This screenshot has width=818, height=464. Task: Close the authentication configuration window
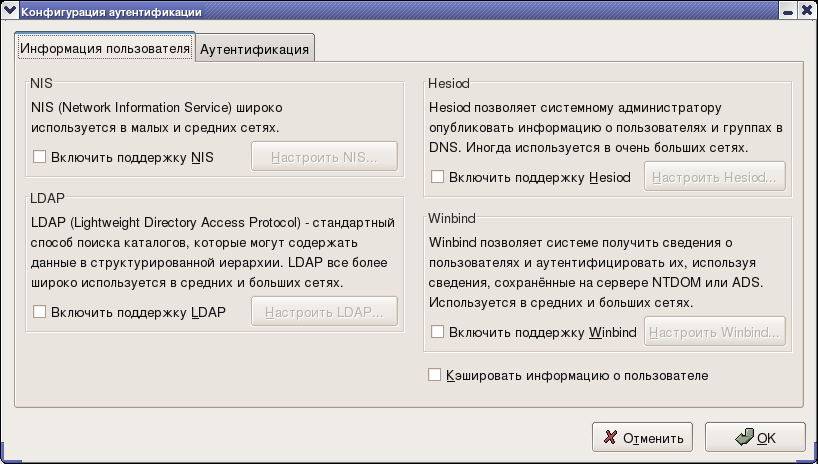[x=806, y=12]
